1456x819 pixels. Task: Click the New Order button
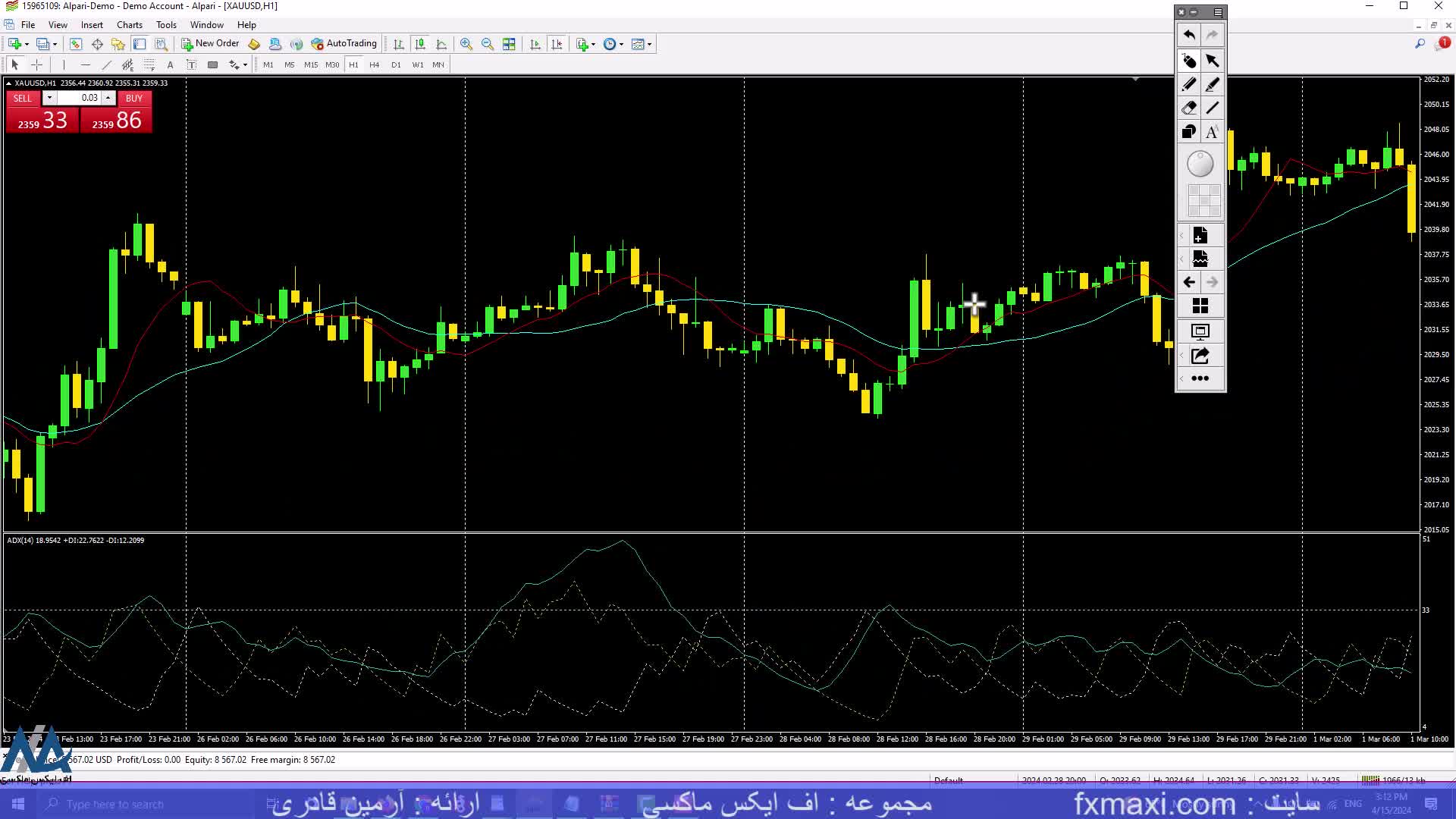click(x=209, y=44)
